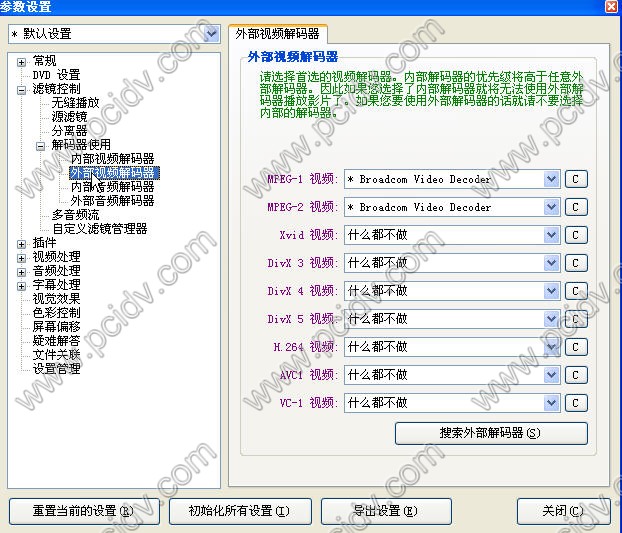The image size is (622, 533).
Task: Select 外部音频解码器 in the tree
Action: [x=113, y=201]
